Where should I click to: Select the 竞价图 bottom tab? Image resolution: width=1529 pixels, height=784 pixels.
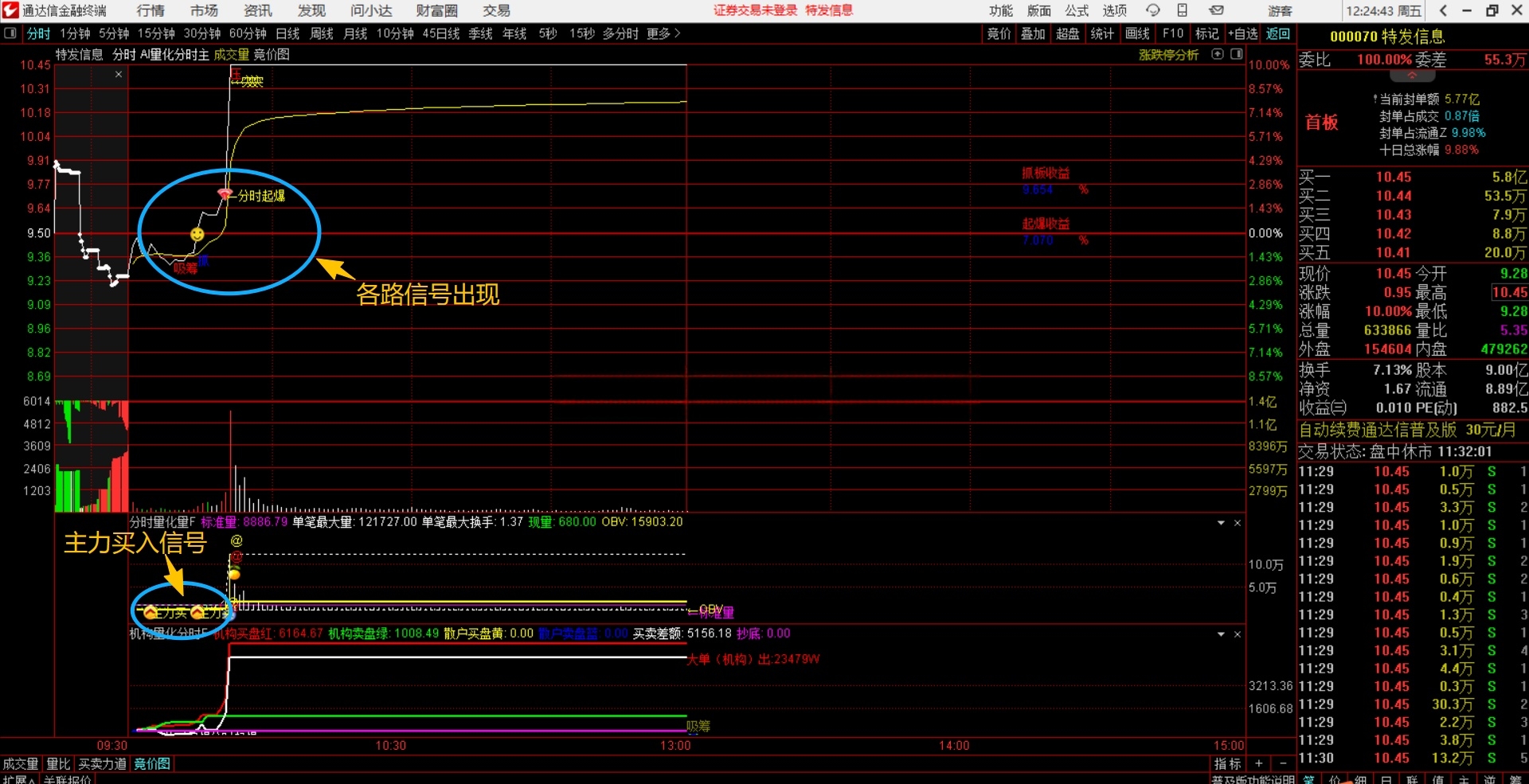click(x=152, y=764)
